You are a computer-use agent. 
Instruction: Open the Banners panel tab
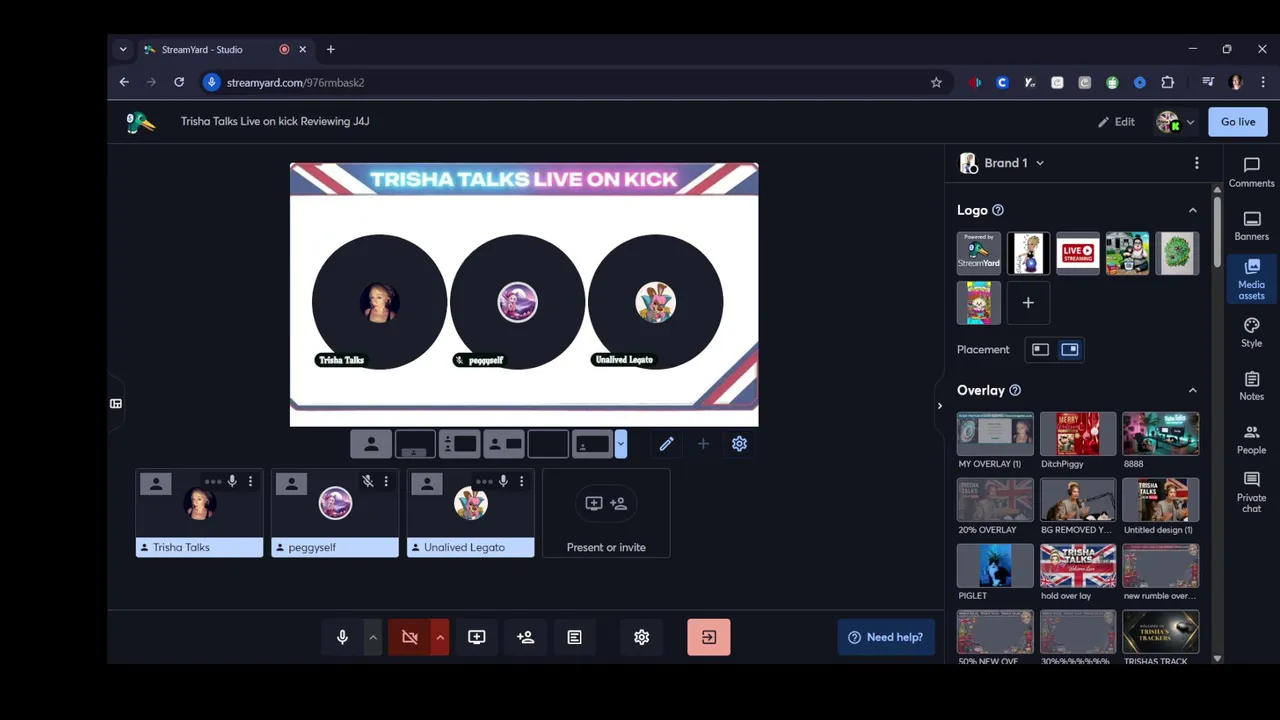(x=1251, y=226)
